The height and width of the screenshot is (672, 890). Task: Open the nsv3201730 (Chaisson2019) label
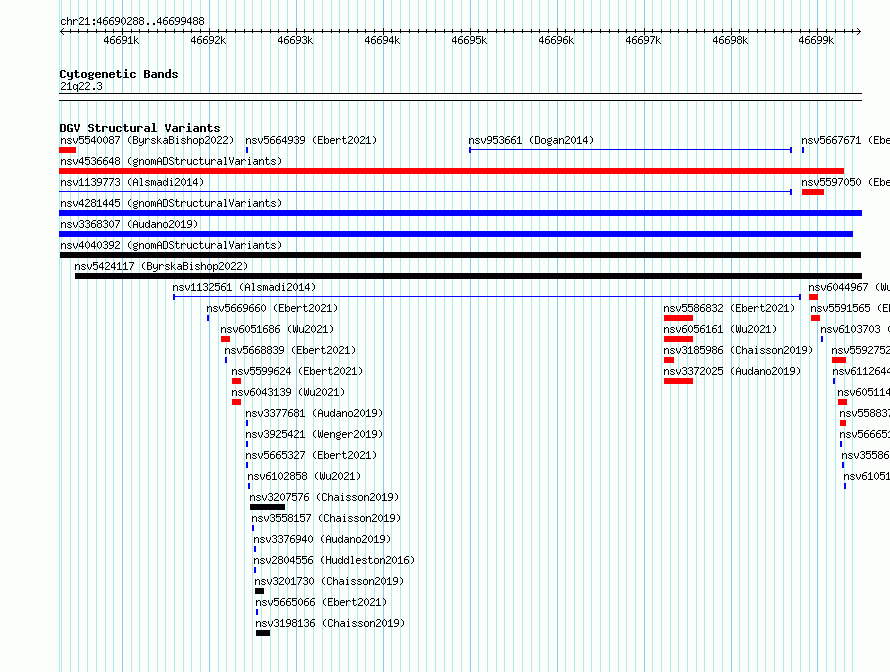click(329, 581)
